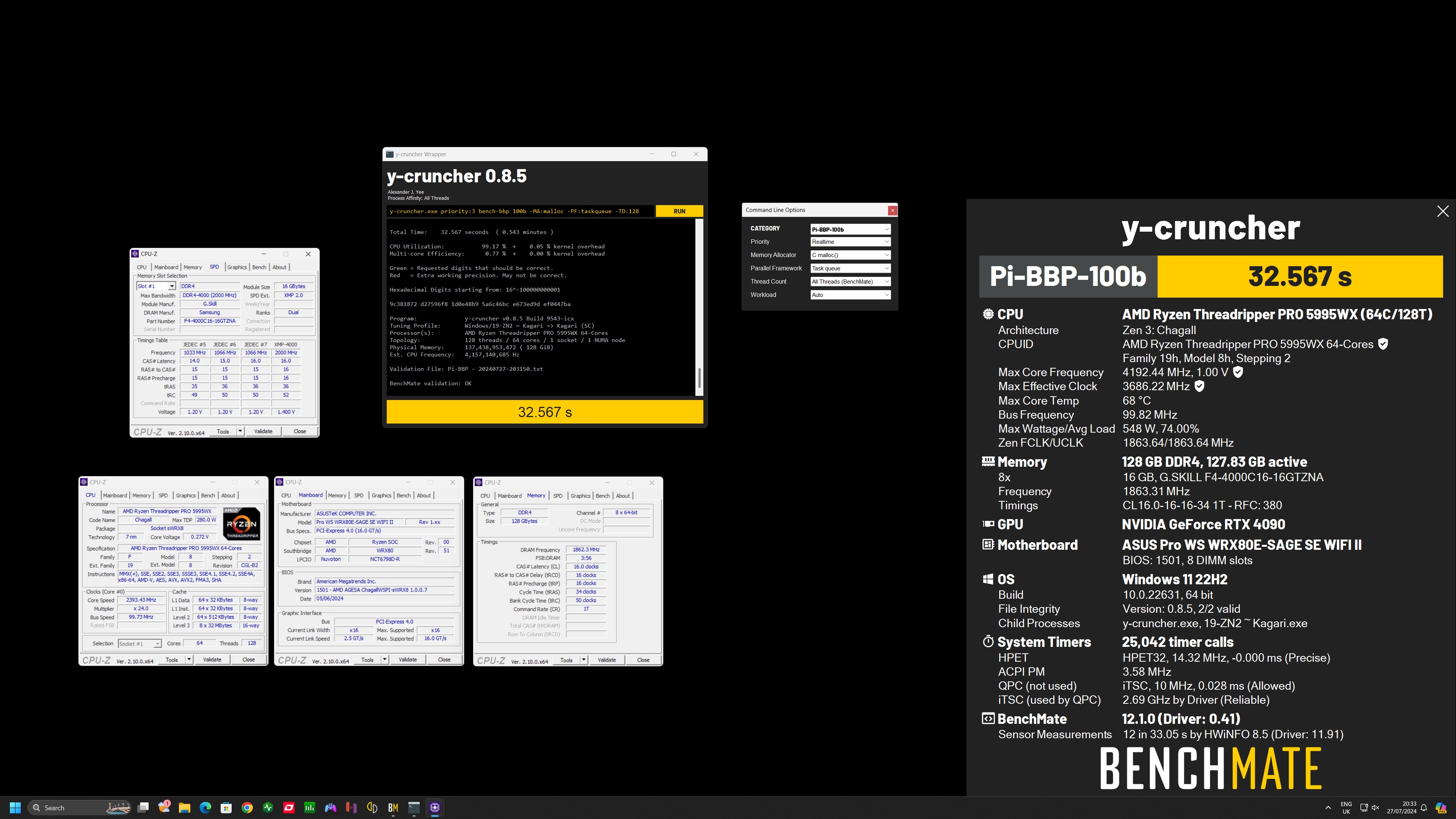Viewport: 1456px width, 819px height.
Task: Open the Memory Allocator dropdown
Action: pos(850,256)
